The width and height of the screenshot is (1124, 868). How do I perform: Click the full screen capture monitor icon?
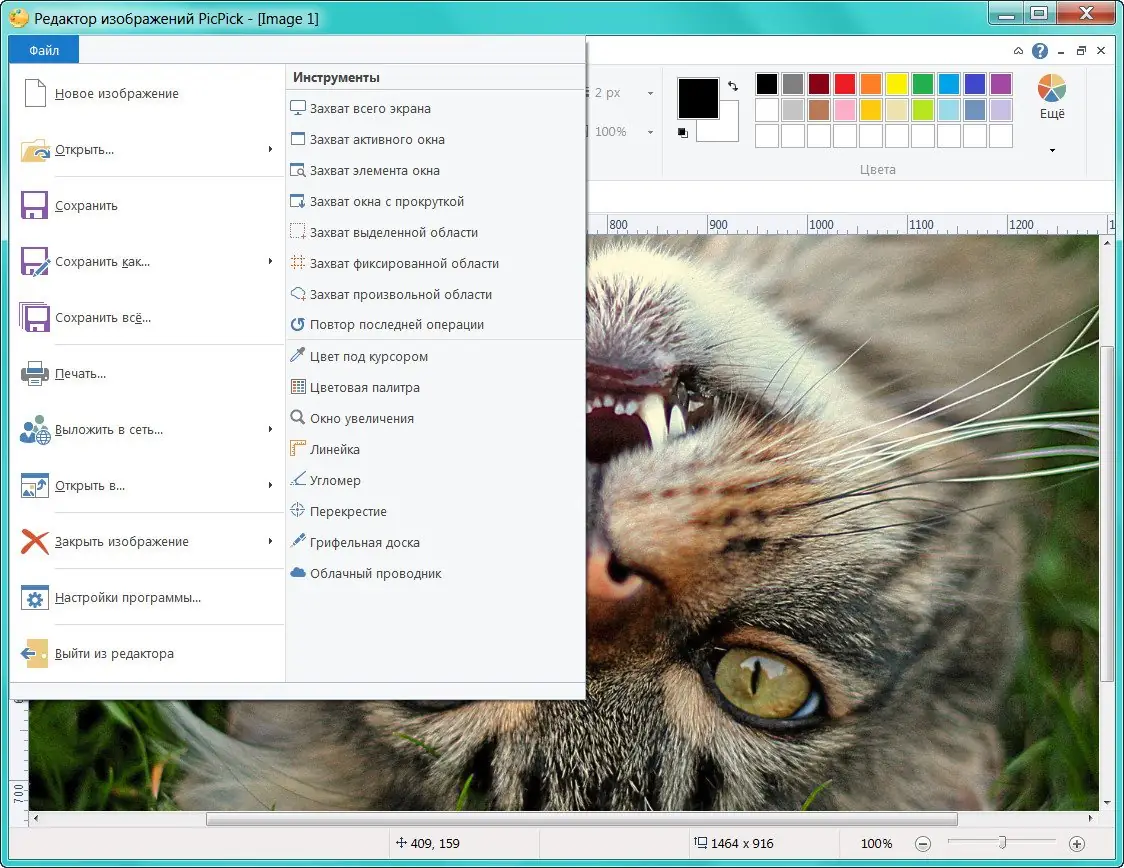(297, 108)
